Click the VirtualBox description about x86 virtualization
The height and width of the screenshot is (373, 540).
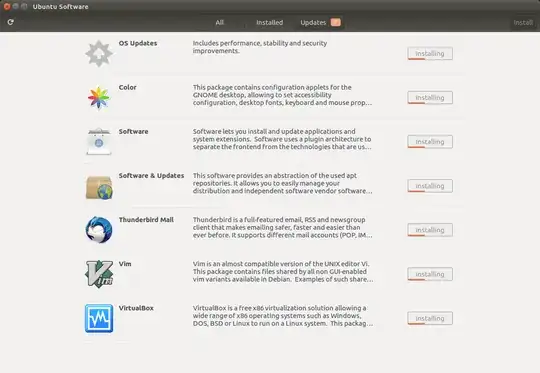(283, 315)
